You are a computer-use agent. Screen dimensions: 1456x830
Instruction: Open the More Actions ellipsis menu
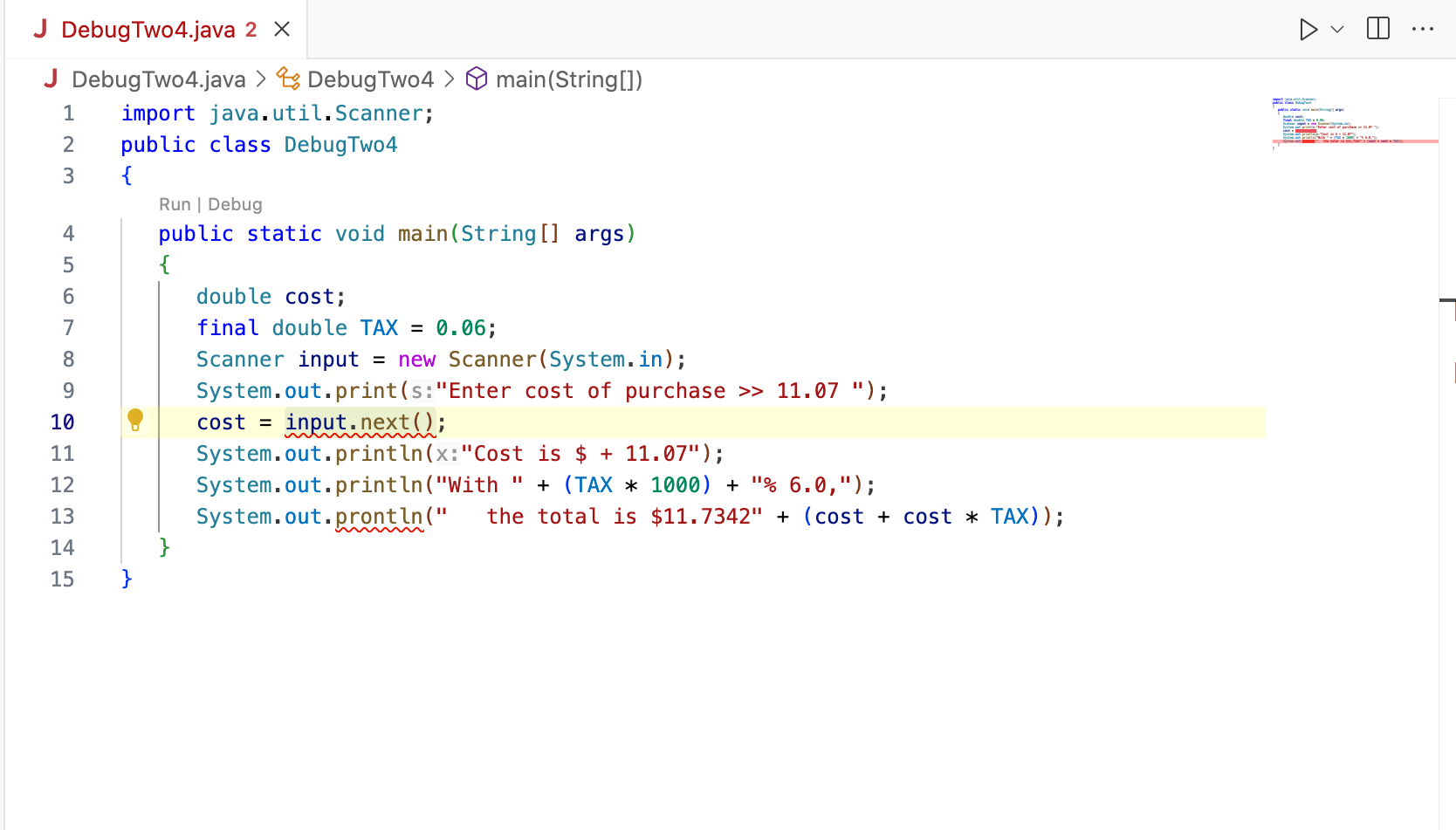pyautogui.click(x=1423, y=29)
